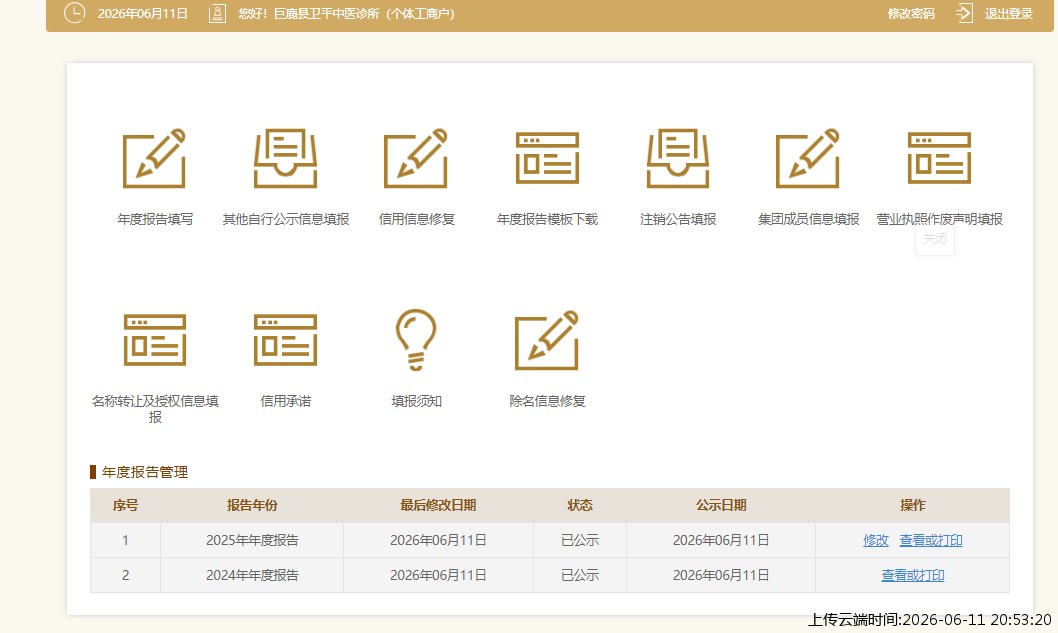The width and height of the screenshot is (1058, 633).
Task: Click the logout arrow icon
Action: tap(964, 13)
